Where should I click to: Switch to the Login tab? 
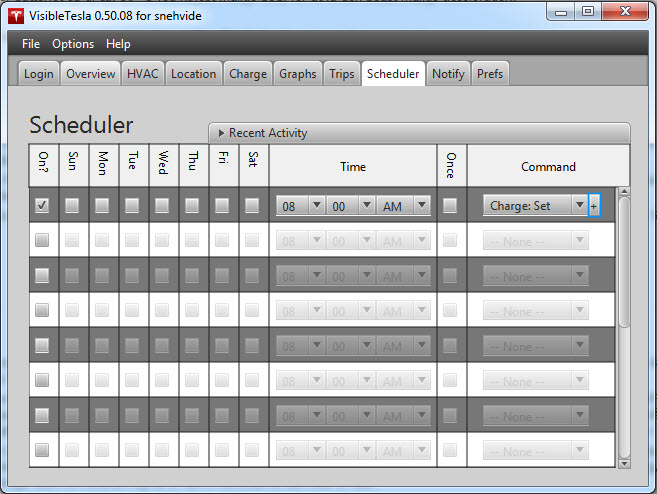(x=39, y=74)
